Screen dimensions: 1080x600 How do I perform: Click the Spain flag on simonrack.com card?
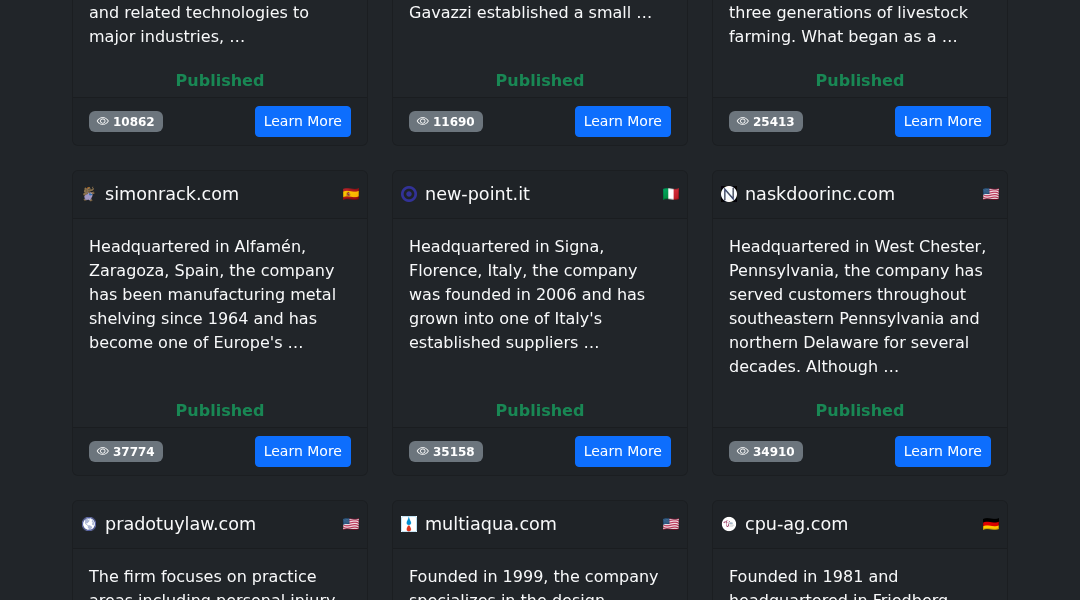coord(351,194)
